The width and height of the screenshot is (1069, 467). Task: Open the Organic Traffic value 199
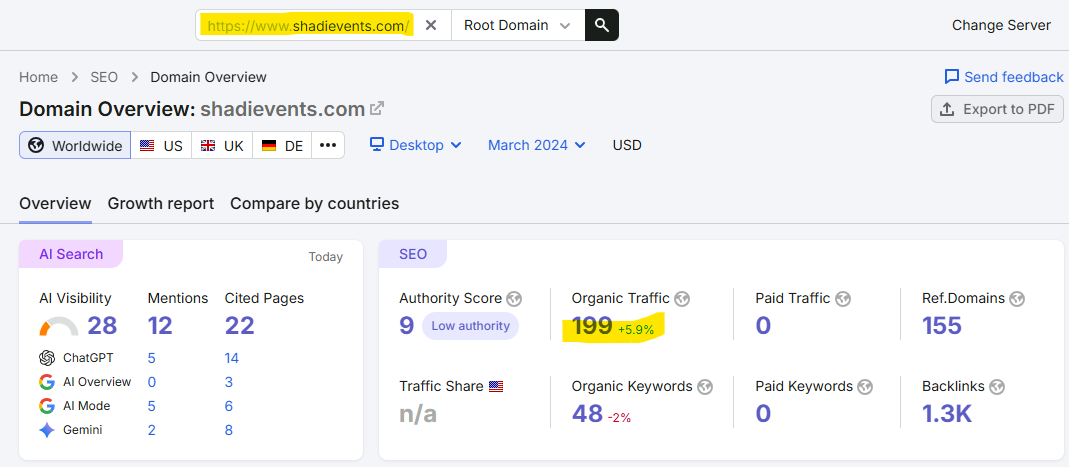tap(592, 326)
